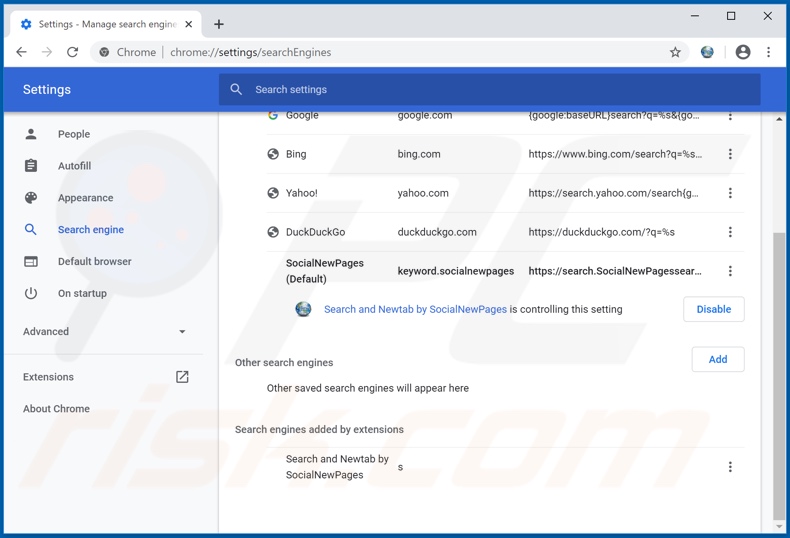Click scrollbar down arrow

pos(779,527)
